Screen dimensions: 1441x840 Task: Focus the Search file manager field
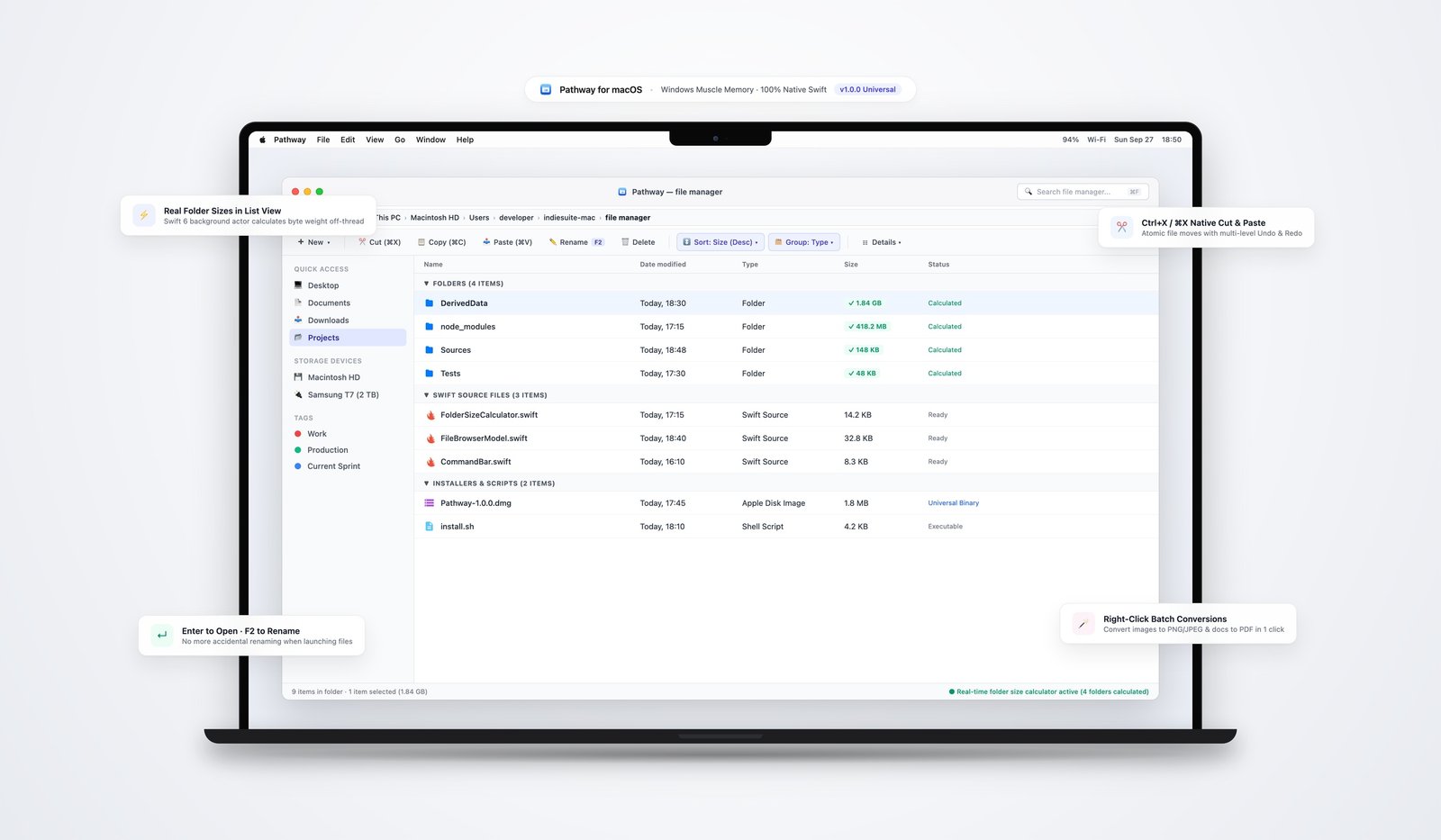(1083, 192)
